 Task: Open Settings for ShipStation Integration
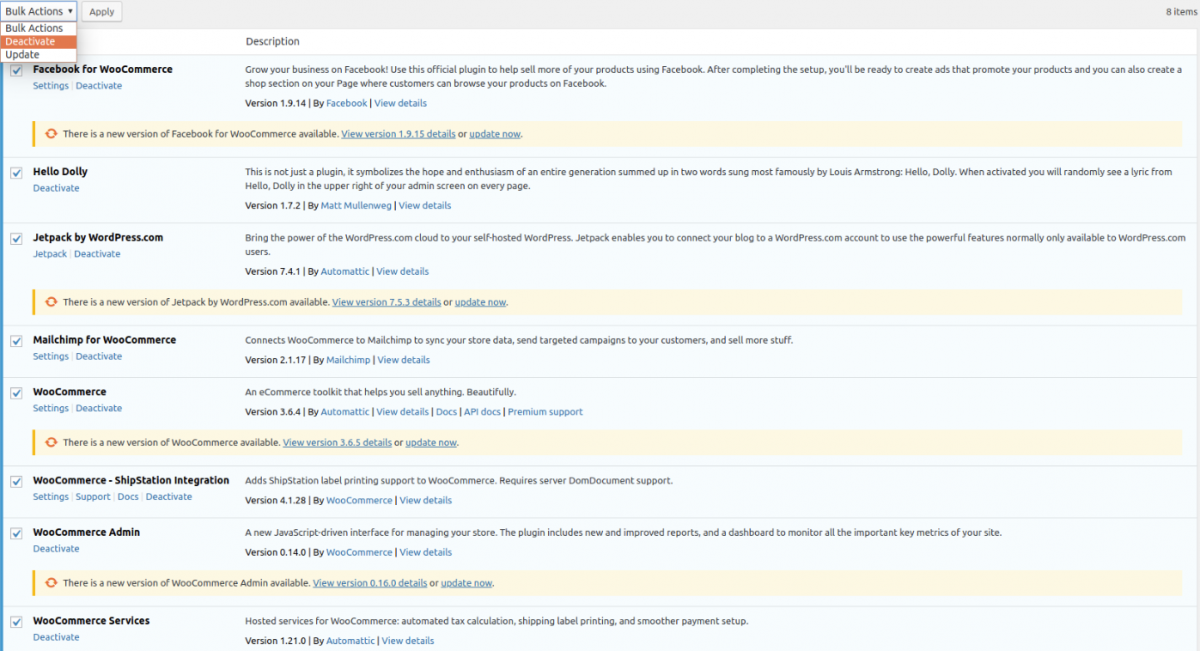51,497
